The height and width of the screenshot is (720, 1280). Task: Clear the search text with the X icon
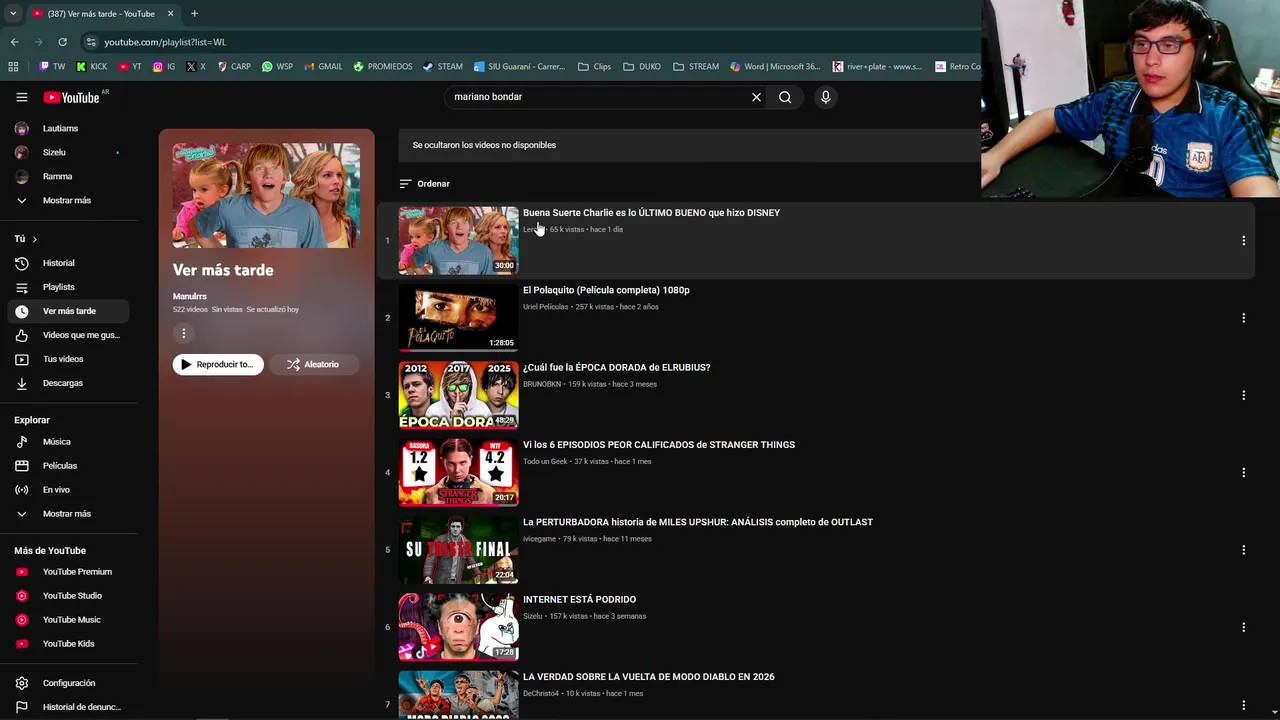756,97
